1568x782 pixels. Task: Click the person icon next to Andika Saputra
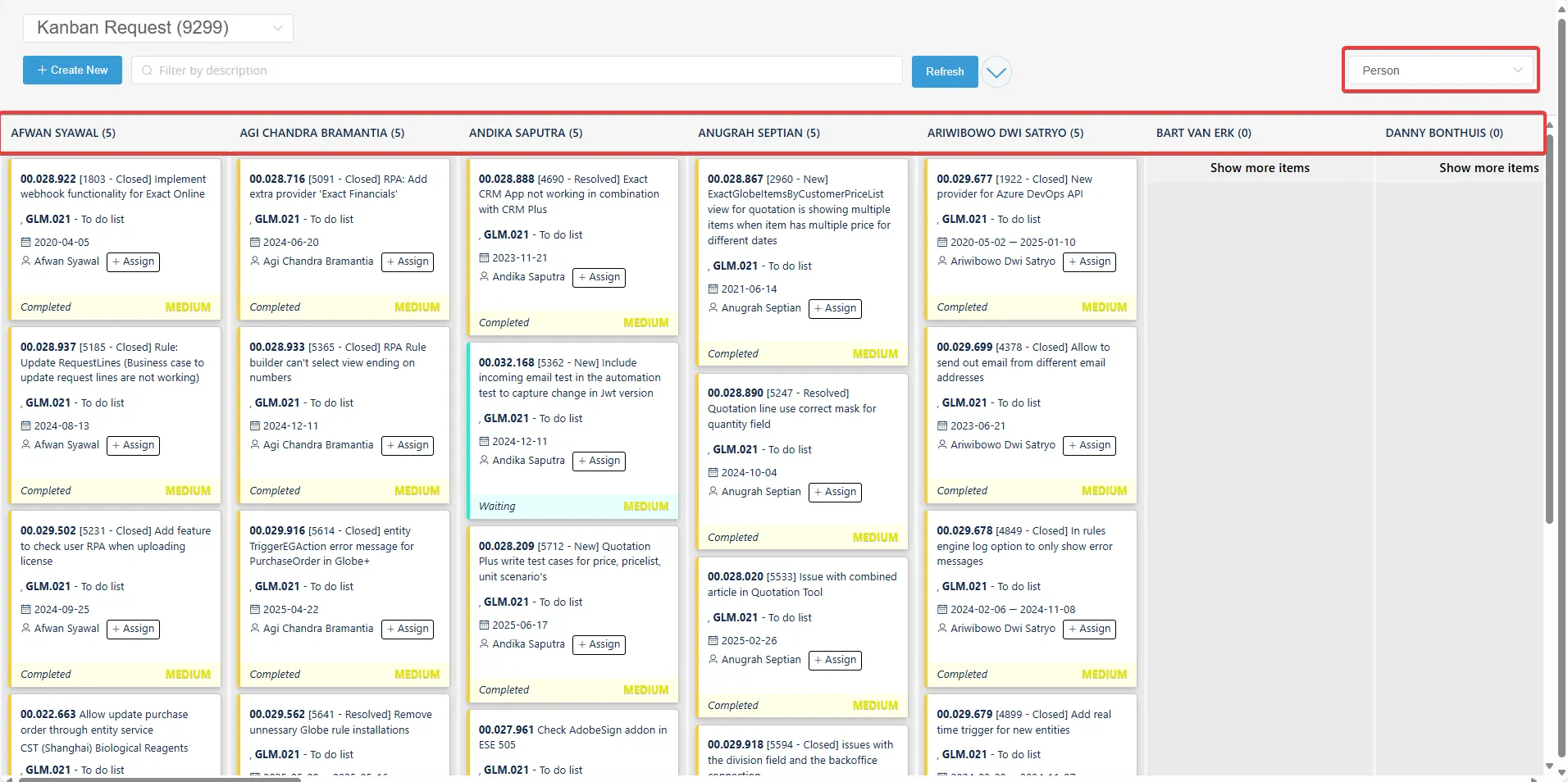pos(484,277)
